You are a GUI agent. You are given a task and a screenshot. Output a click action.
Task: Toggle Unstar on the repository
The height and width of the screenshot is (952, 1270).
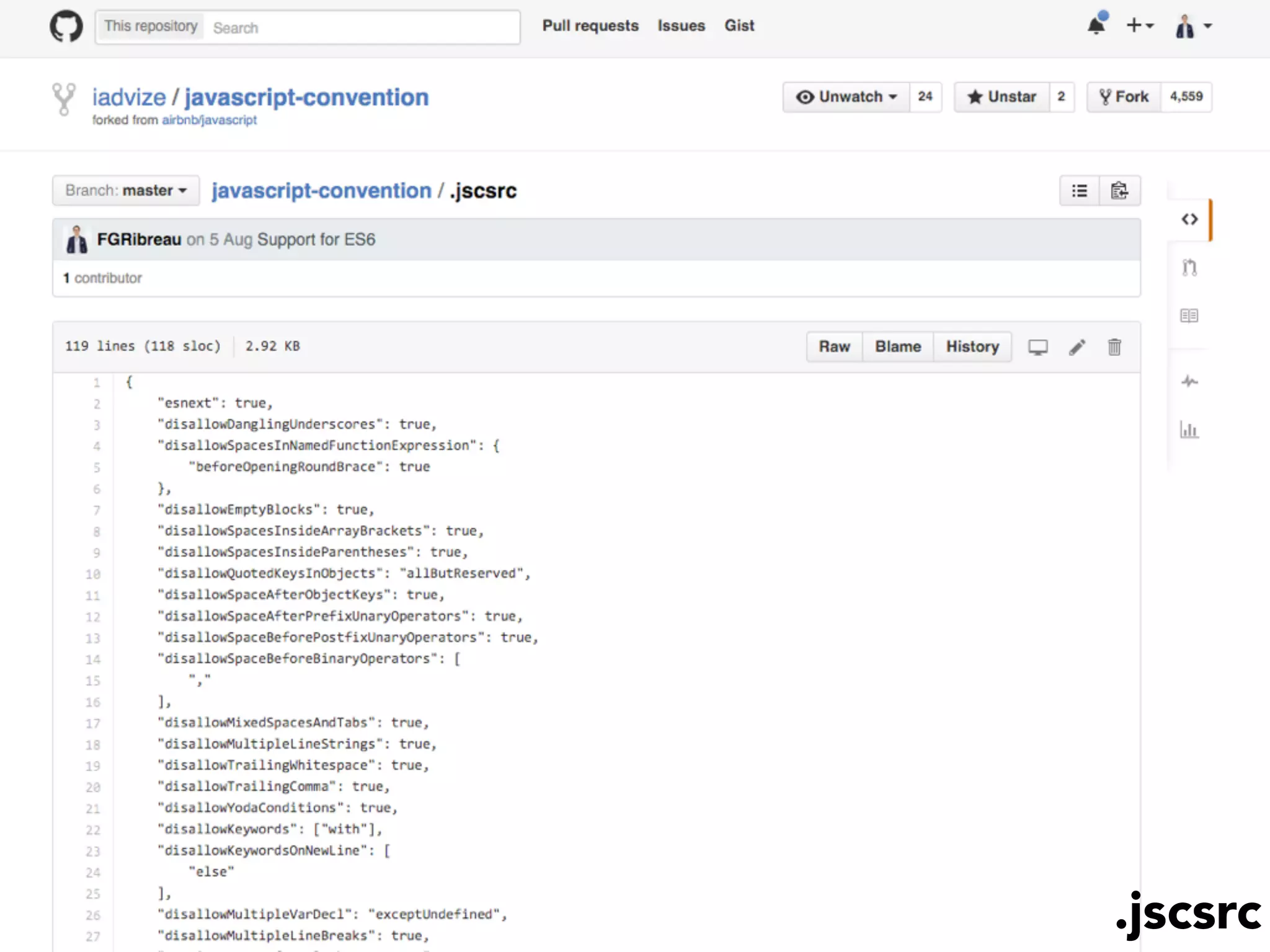click(1001, 97)
